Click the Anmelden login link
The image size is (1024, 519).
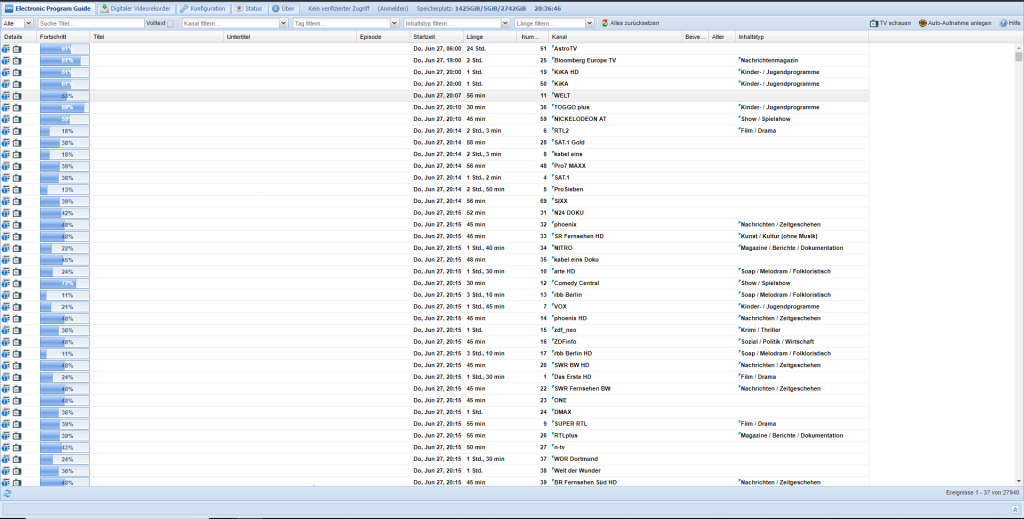392,8
